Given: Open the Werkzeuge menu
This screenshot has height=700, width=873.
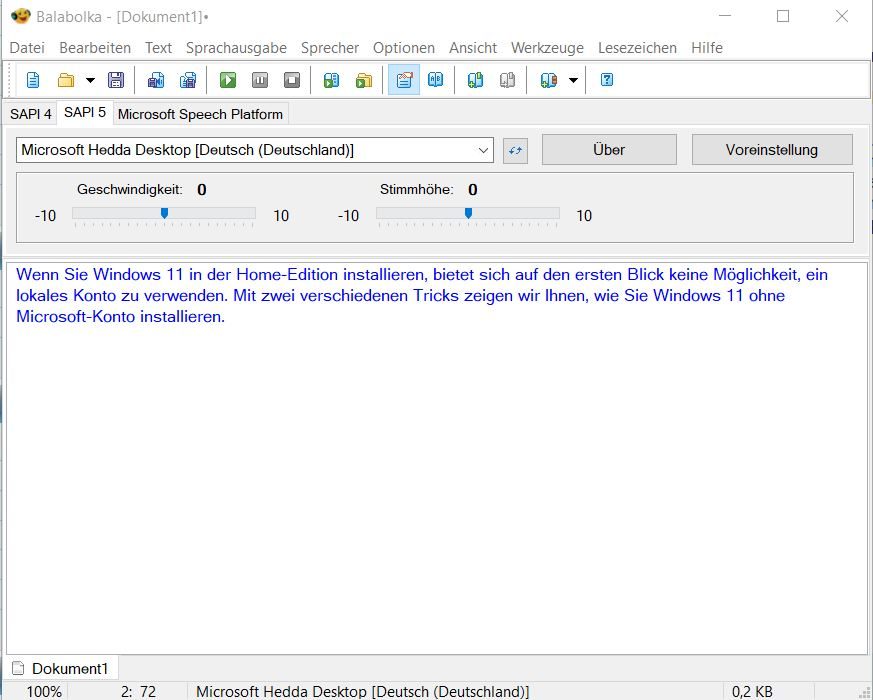Looking at the screenshot, I should click(547, 48).
